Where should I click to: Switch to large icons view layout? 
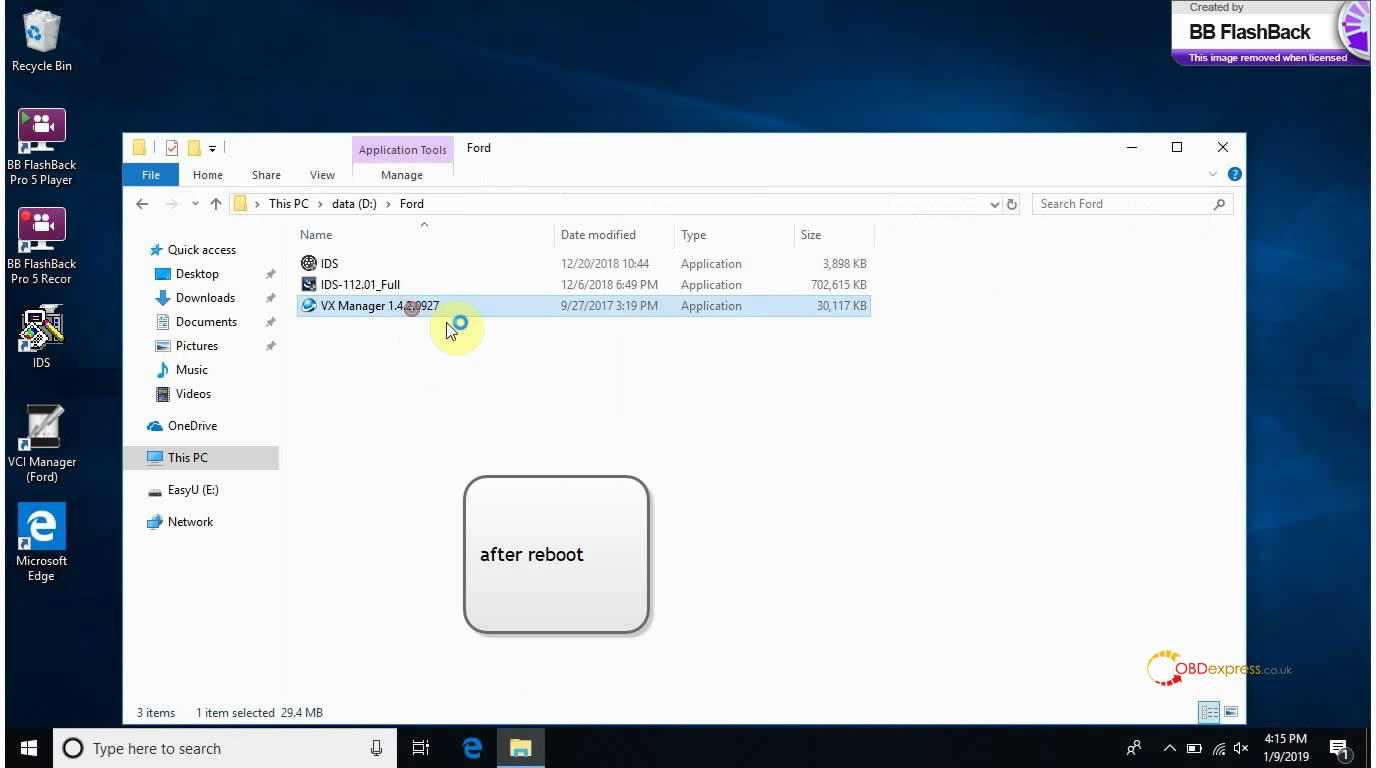coord(1231,712)
